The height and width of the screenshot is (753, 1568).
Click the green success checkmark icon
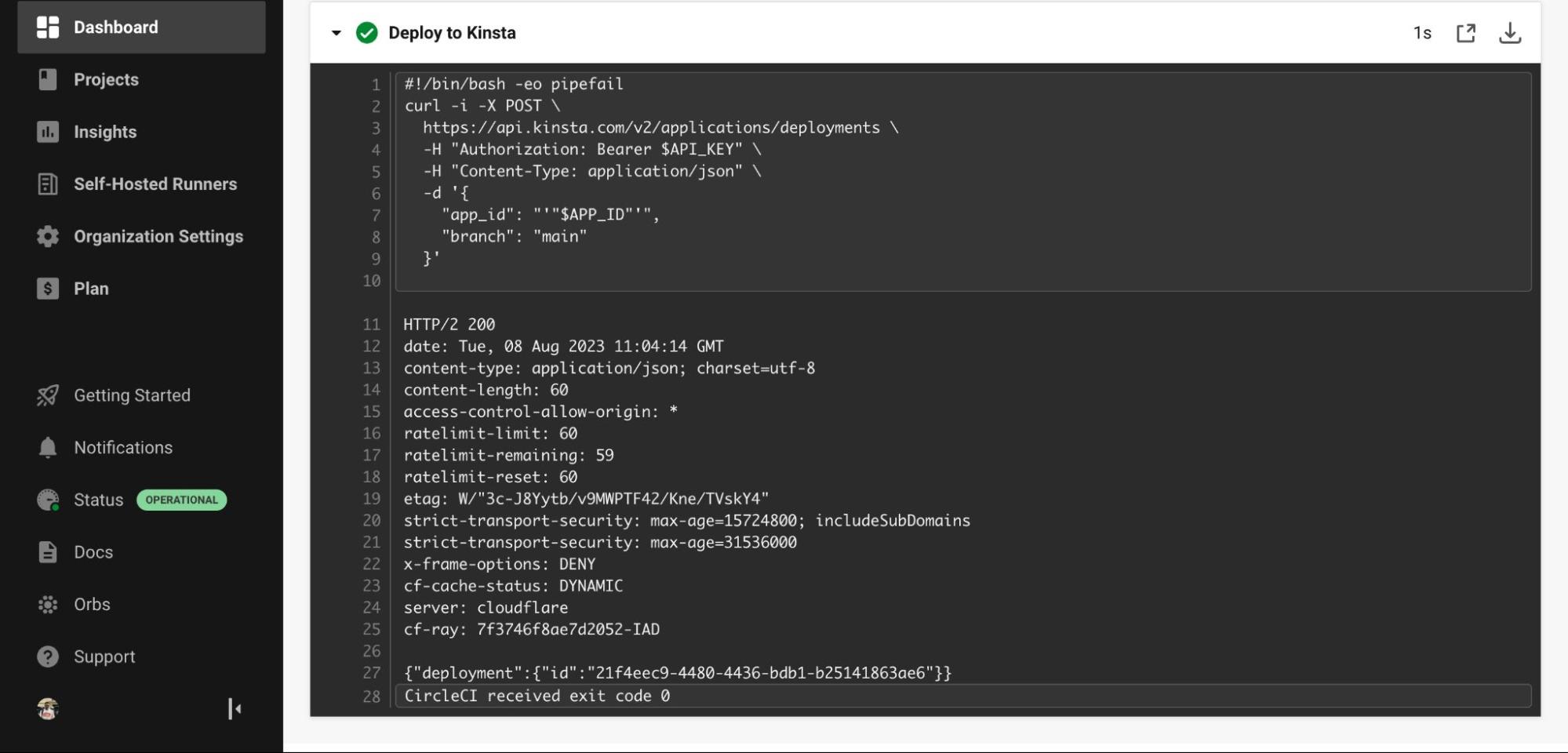[367, 33]
